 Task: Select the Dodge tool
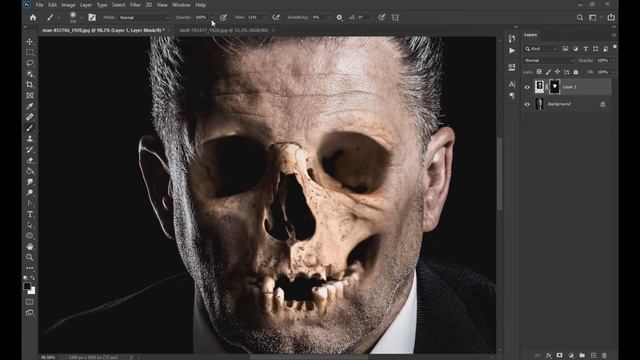(30, 192)
